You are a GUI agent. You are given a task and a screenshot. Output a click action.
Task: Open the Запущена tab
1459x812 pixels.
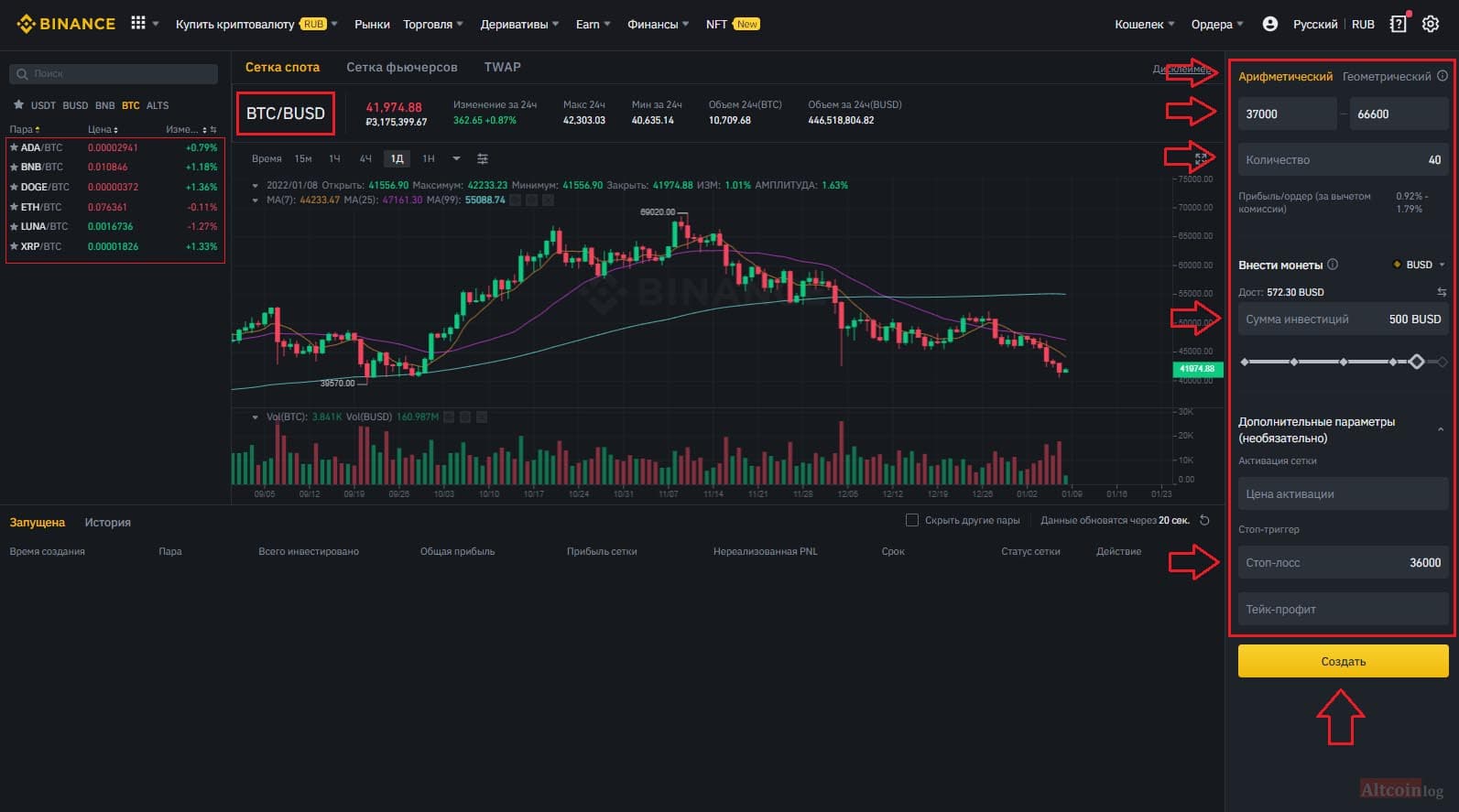coord(38,522)
